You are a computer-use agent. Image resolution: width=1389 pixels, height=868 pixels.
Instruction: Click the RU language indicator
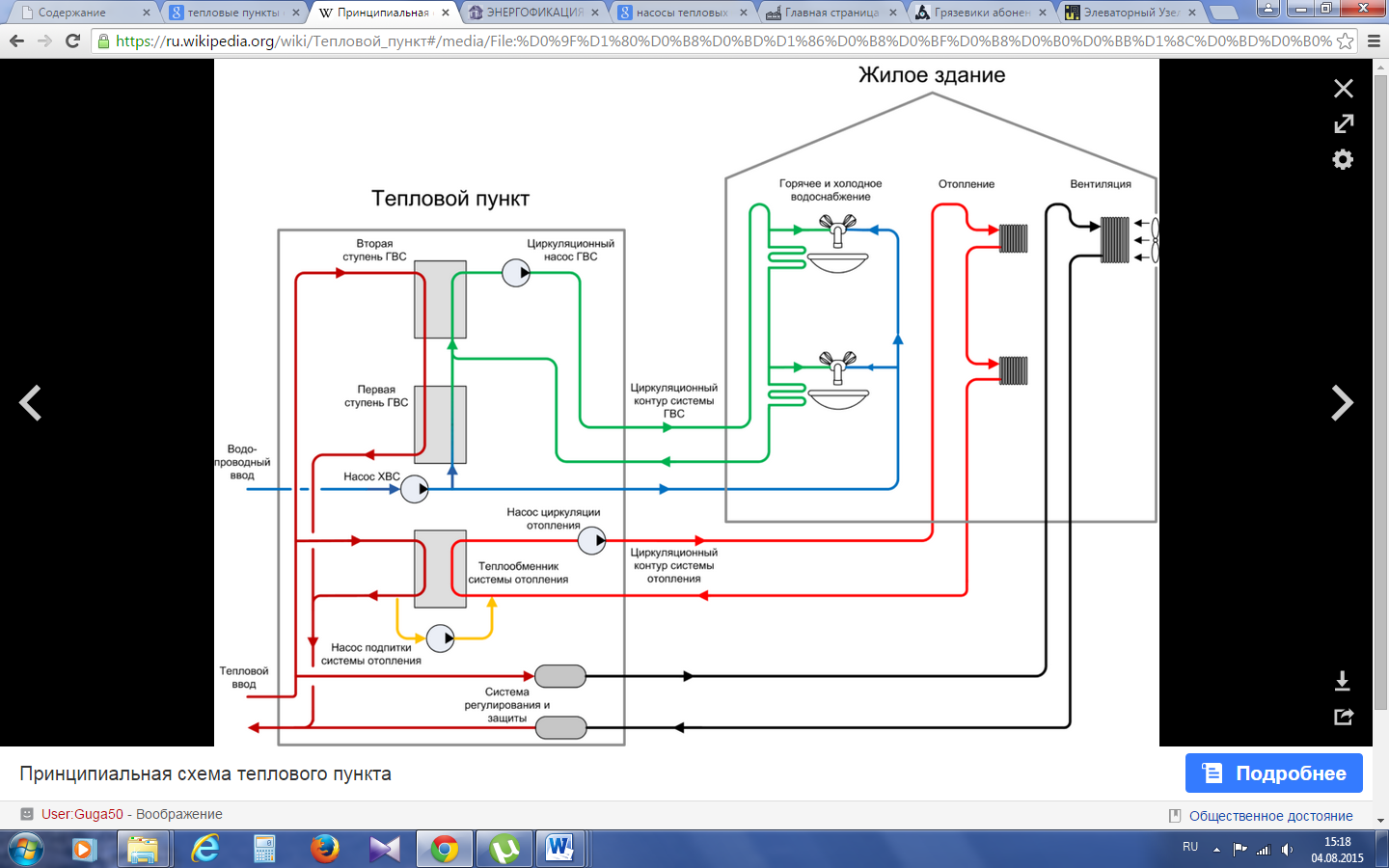click(x=1190, y=847)
